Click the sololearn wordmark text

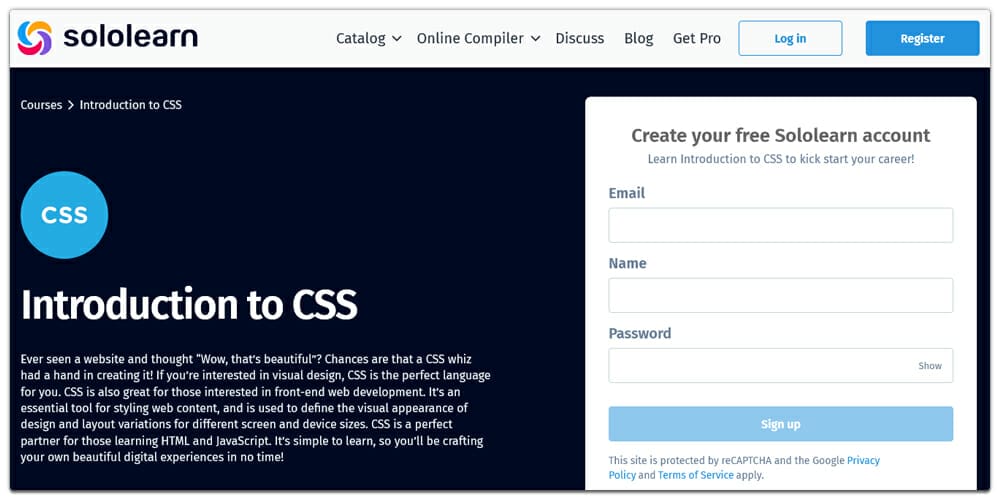click(x=130, y=38)
